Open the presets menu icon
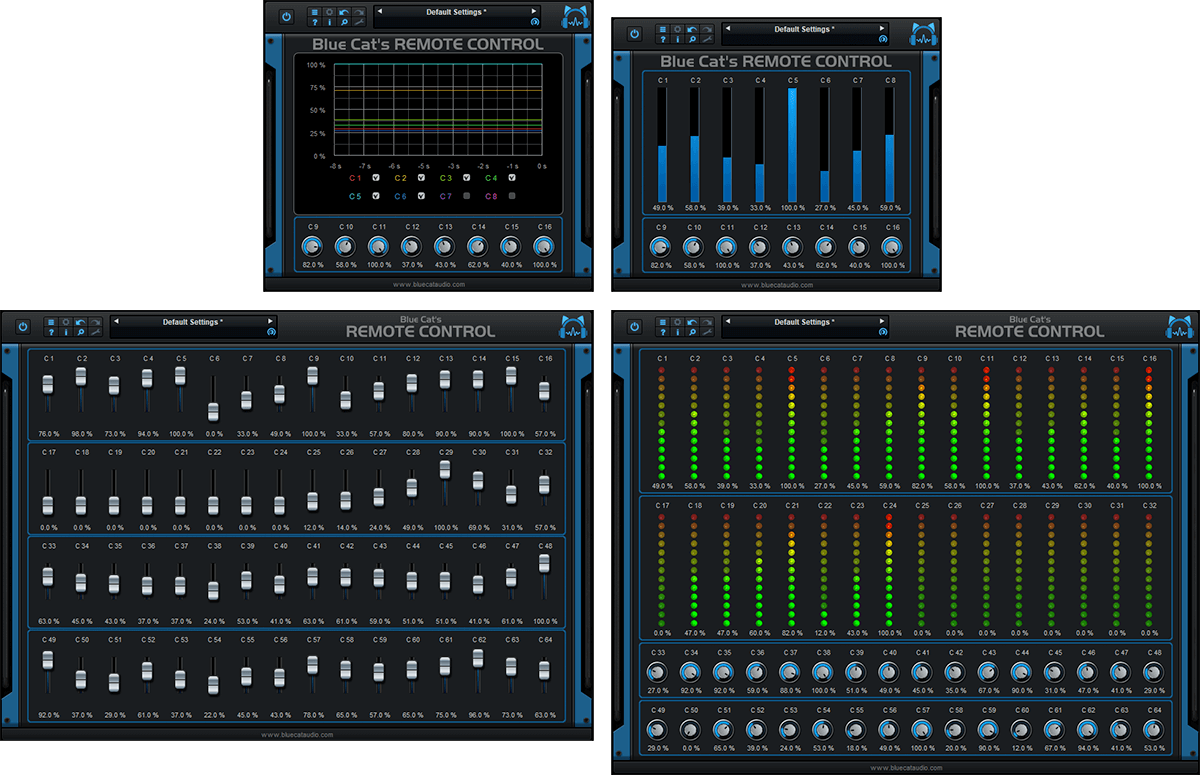The width and height of the screenshot is (1200, 775). tap(313, 11)
